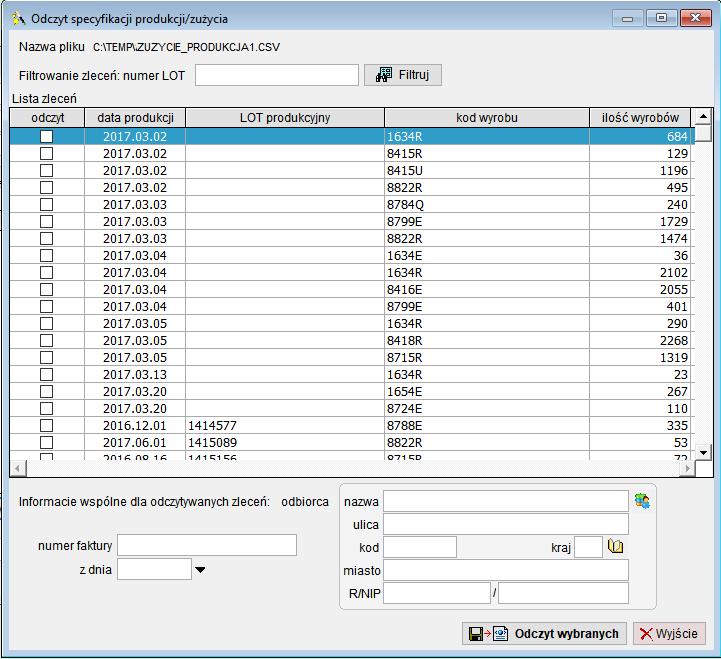Click date 2017.03.13 in the list
721x659 pixels.
point(135,375)
